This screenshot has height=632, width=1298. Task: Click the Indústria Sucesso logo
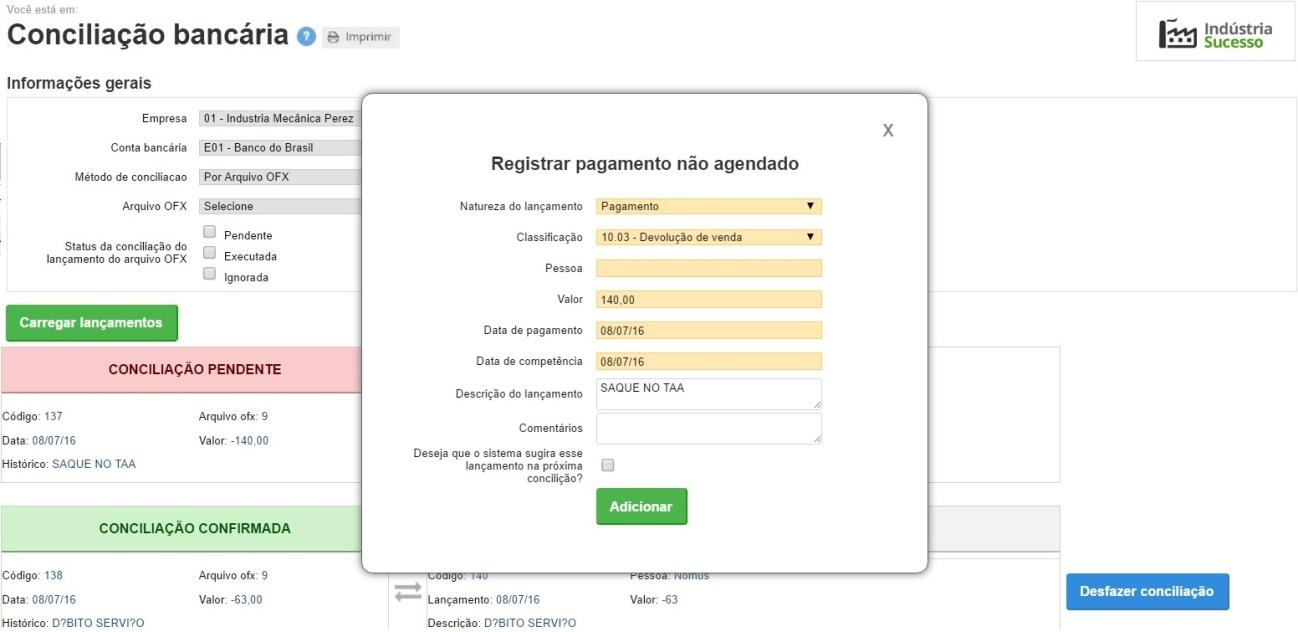click(1215, 34)
